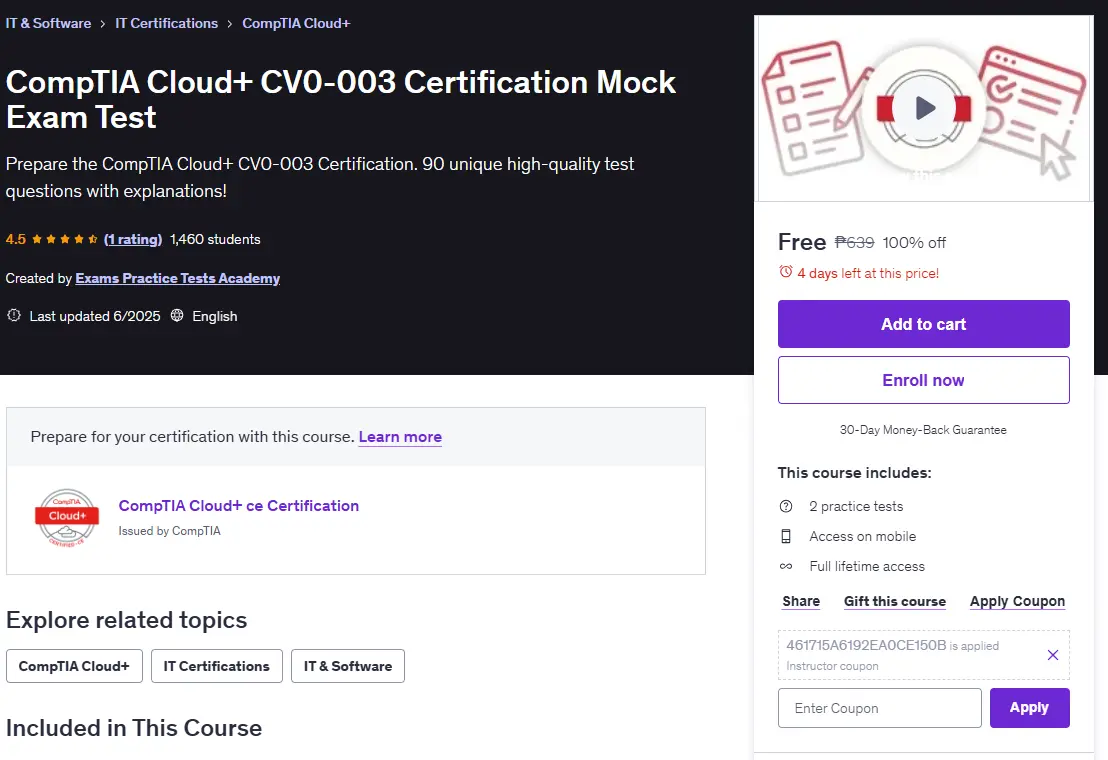Add the course to cart
Screen dimensions: 1108x760
[x=924, y=324]
